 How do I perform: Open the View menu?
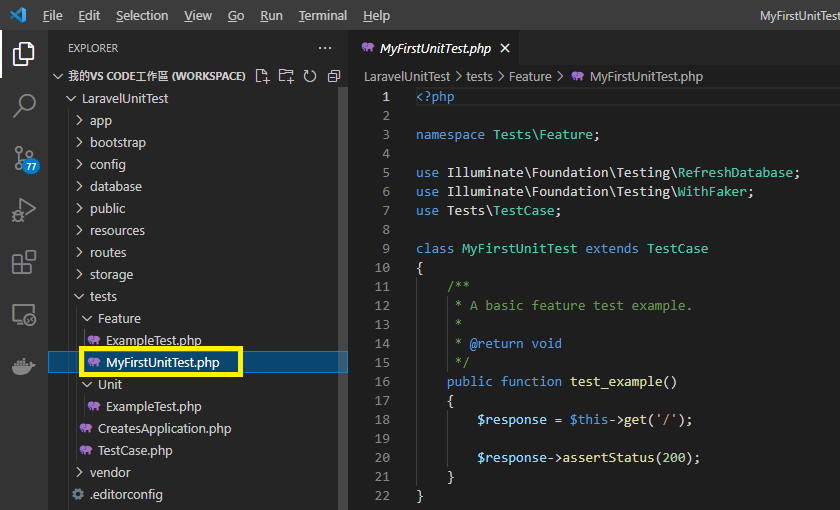click(x=198, y=16)
